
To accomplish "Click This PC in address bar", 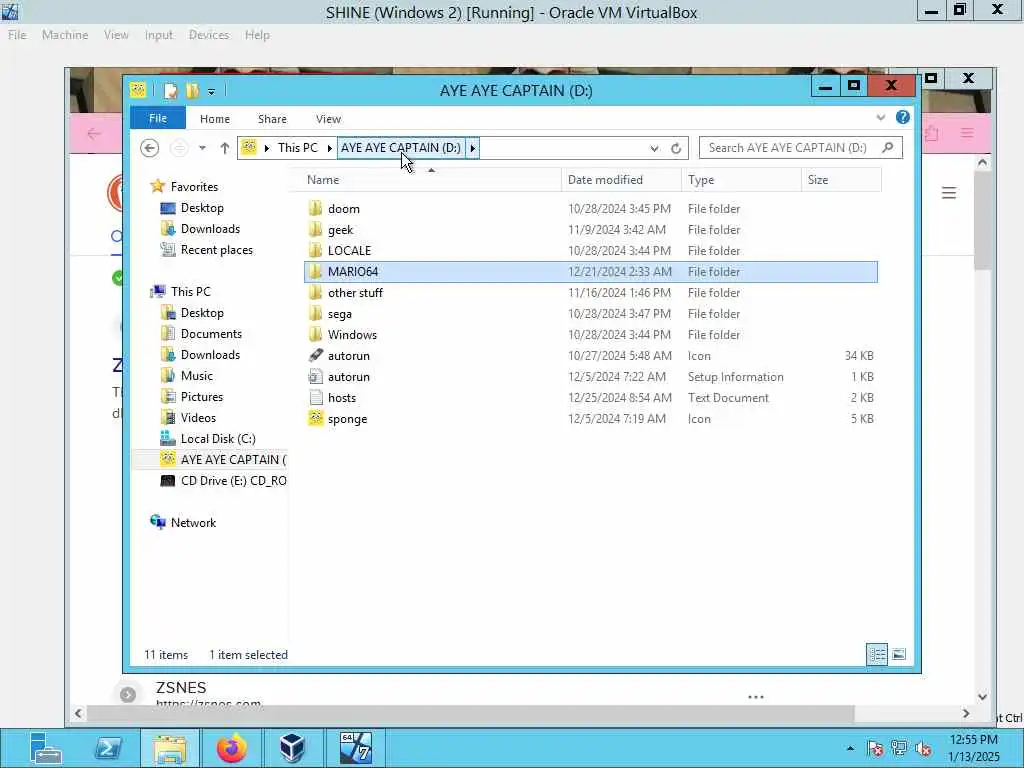I will click(x=298, y=148).
